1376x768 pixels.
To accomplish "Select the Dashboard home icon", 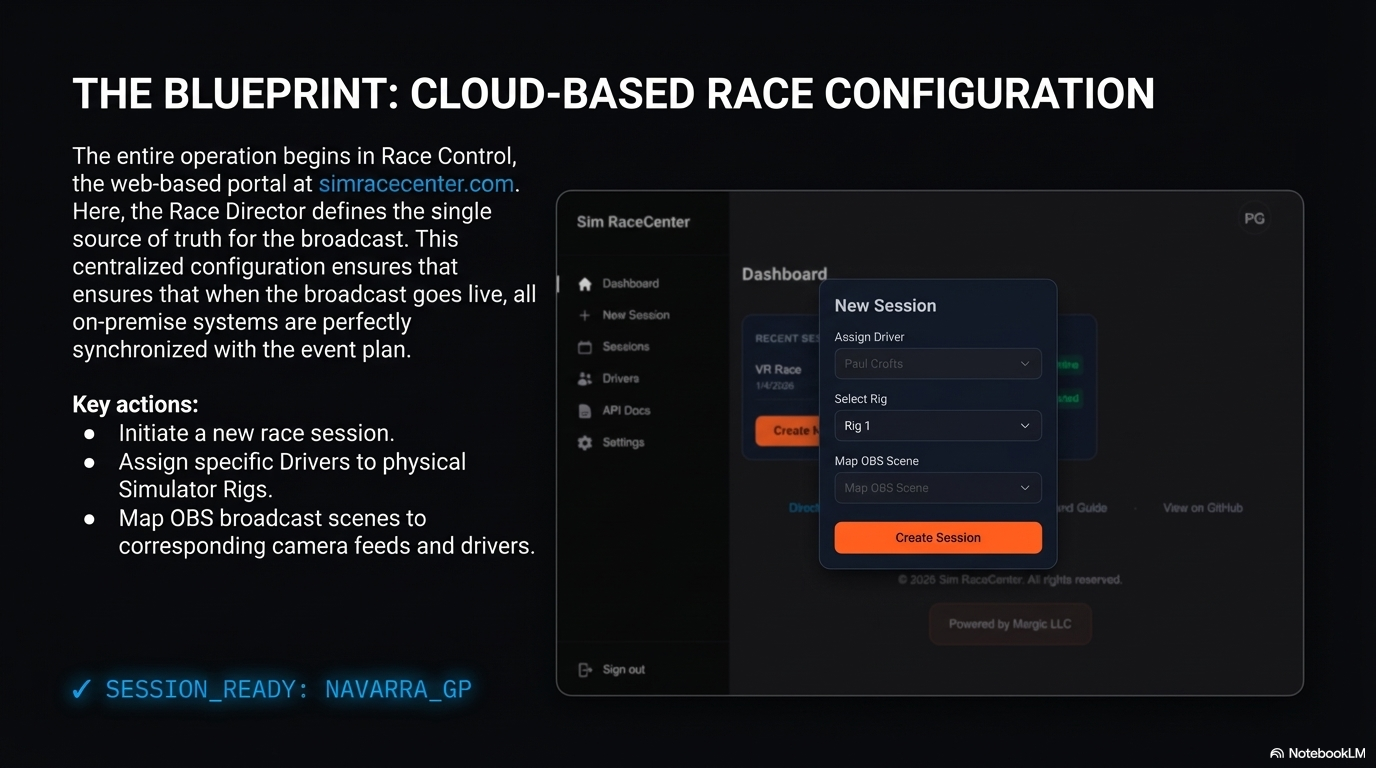I will tap(585, 283).
